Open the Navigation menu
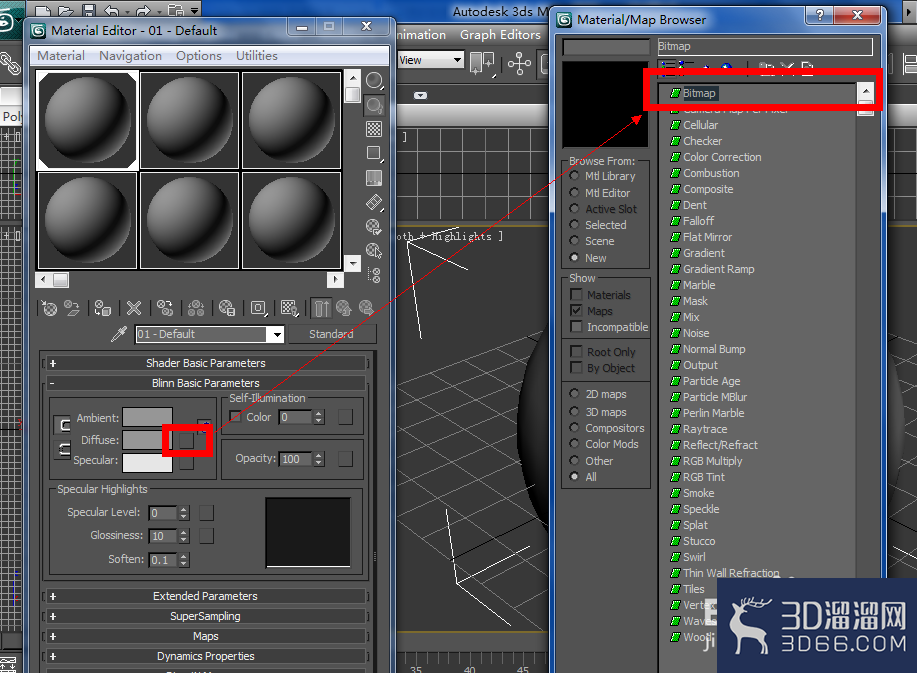The height and width of the screenshot is (673, 917). (130, 56)
